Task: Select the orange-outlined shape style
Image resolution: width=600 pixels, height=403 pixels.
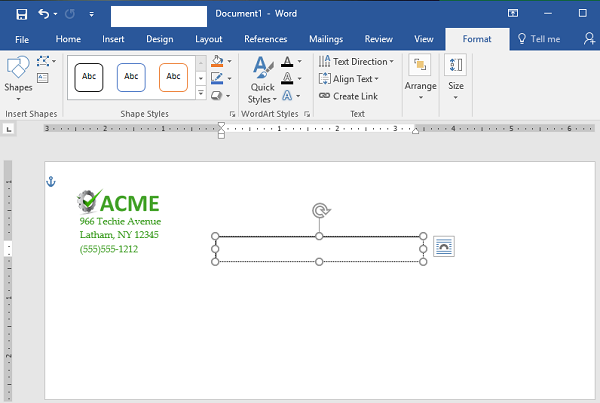Action: 174,76
